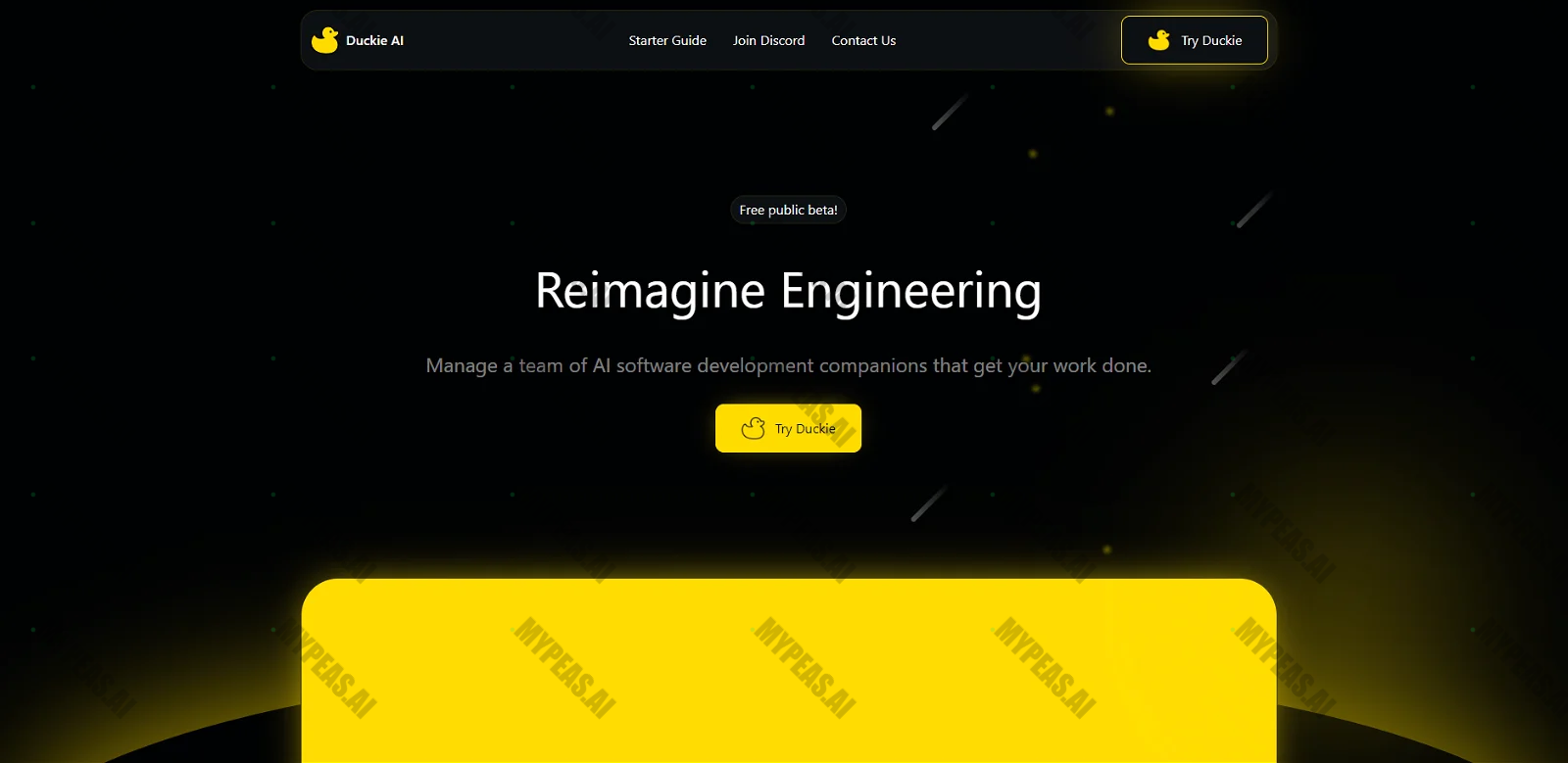
Task: Click the Try Duckie text in the top-right button
Action: click(x=1211, y=40)
